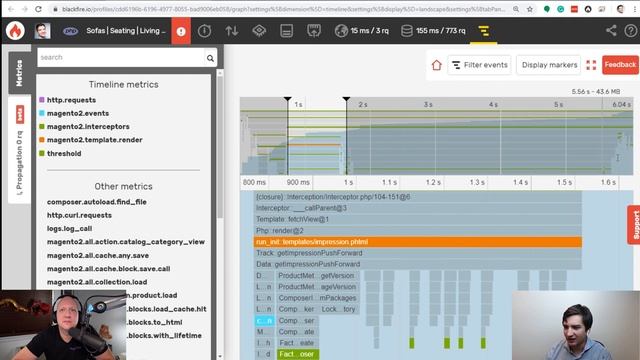The width and height of the screenshot is (640, 360).
Task: Toggle the magento2.events timeline metric
Action: coord(78,113)
